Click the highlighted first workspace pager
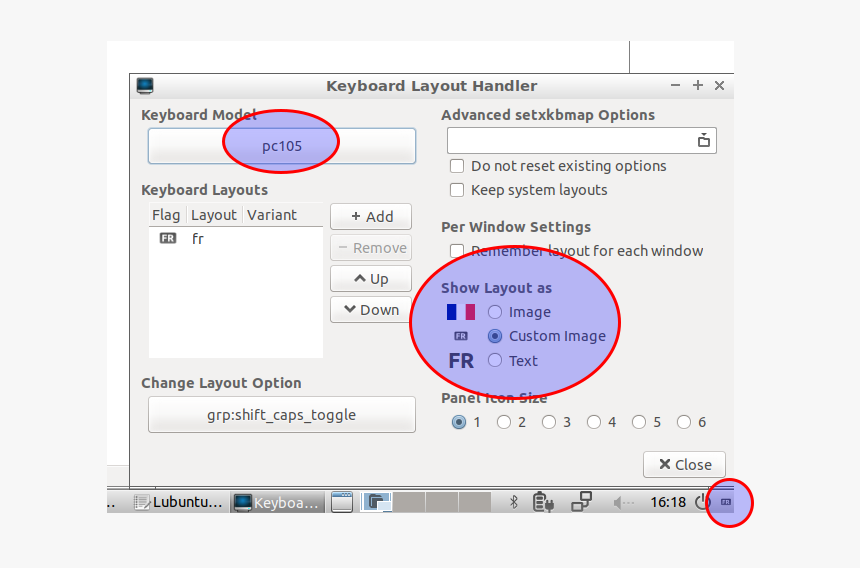The height and width of the screenshot is (568, 860). click(x=376, y=502)
